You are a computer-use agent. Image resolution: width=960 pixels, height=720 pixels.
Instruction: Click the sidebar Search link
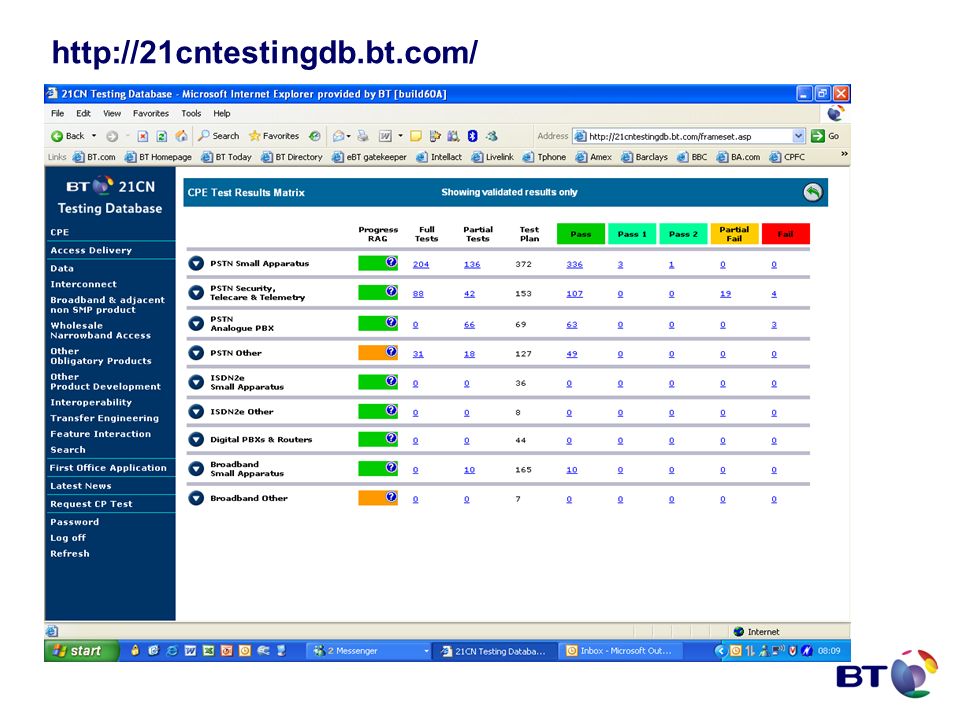(x=68, y=449)
